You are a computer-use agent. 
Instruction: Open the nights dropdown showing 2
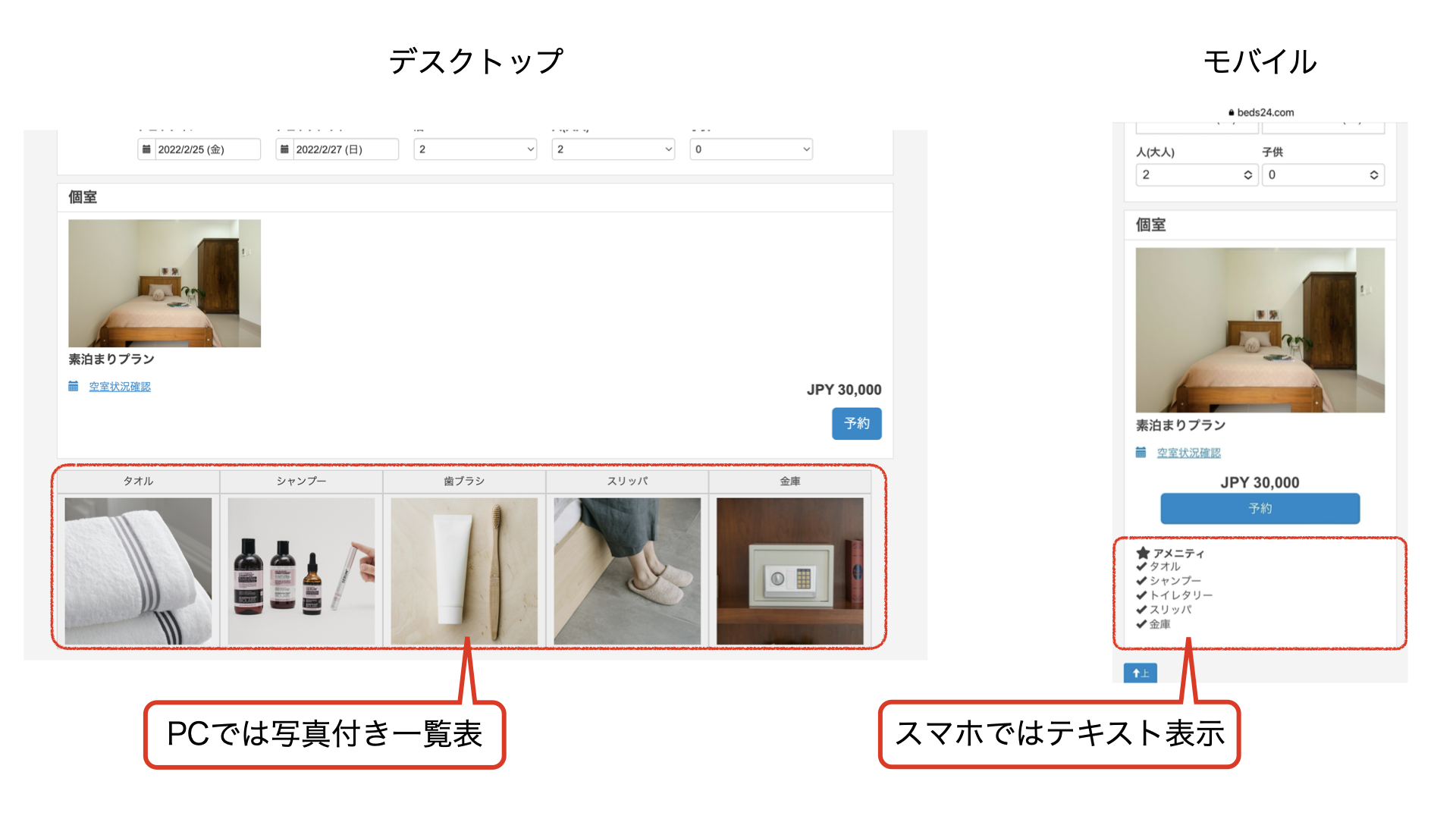point(475,149)
